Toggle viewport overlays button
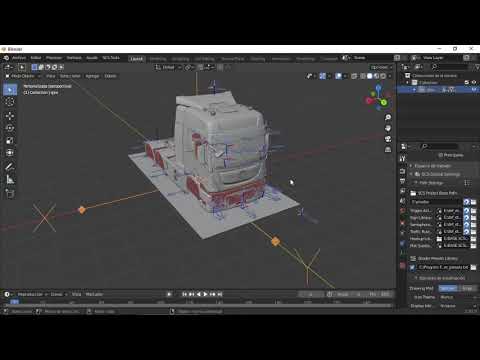The width and height of the screenshot is (480, 360). pyautogui.click(x=338, y=76)
